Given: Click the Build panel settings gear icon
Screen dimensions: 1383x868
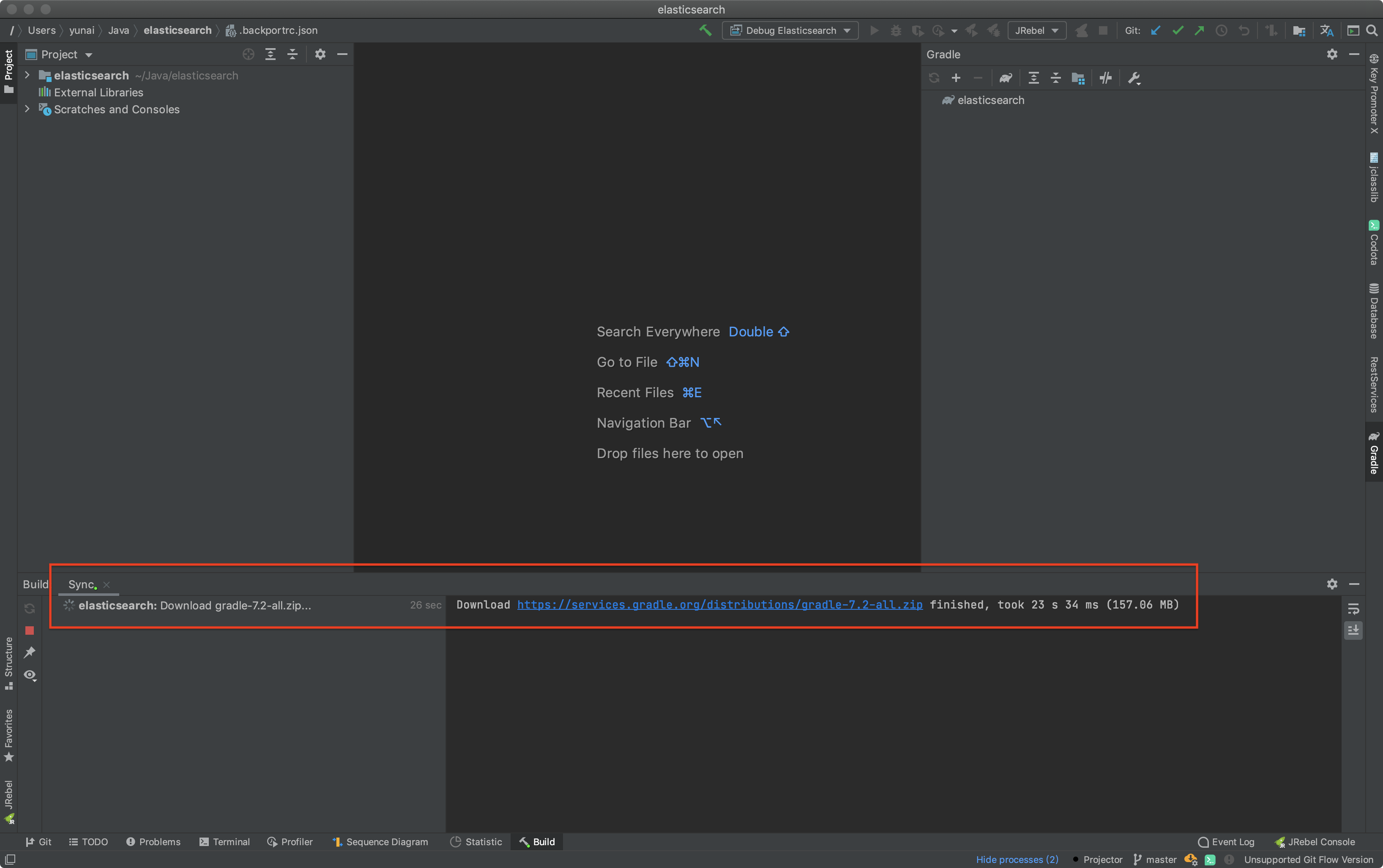Looking at the screenshot, I should [1332, 584].
